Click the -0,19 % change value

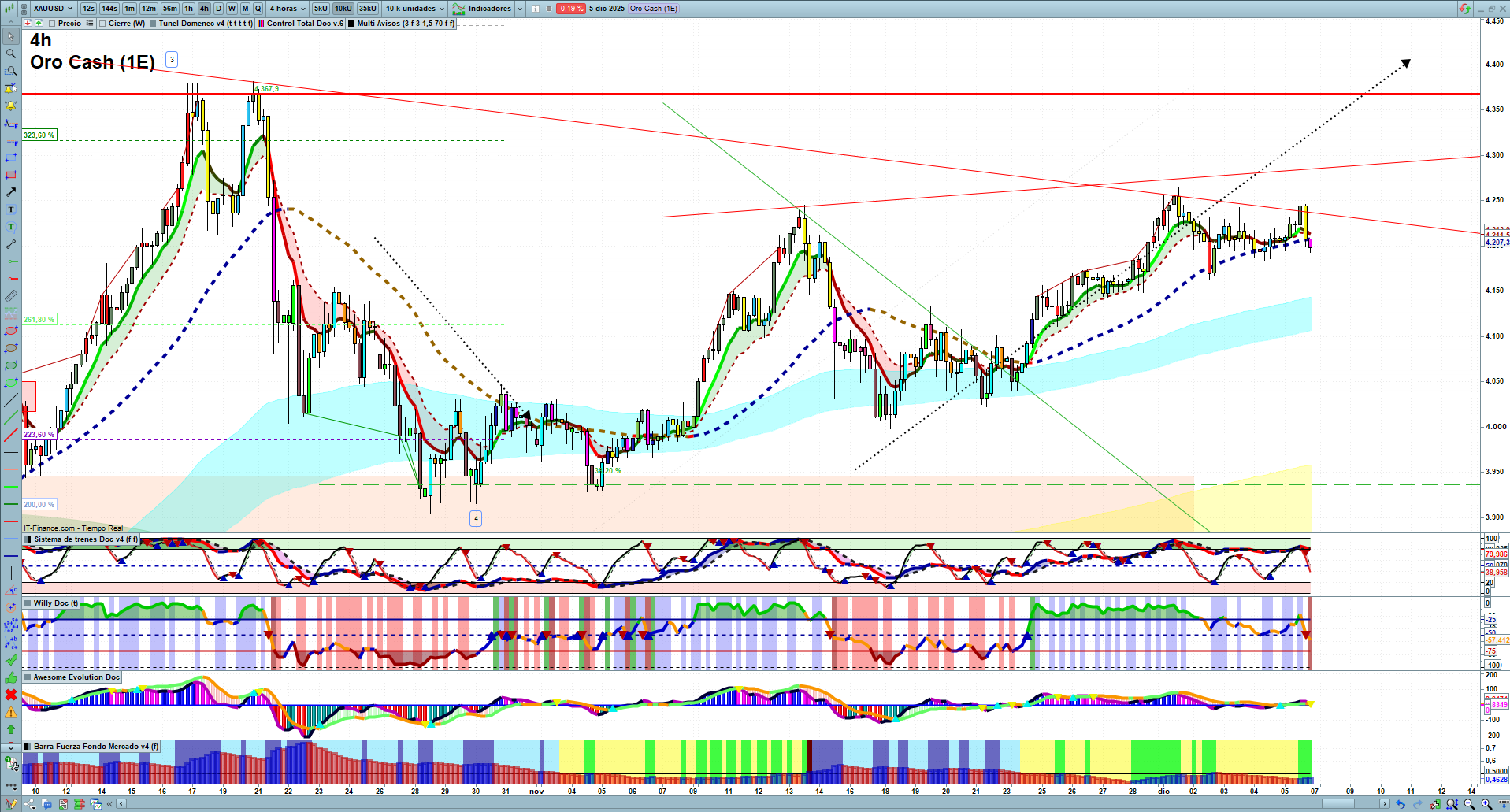[570, 9]
